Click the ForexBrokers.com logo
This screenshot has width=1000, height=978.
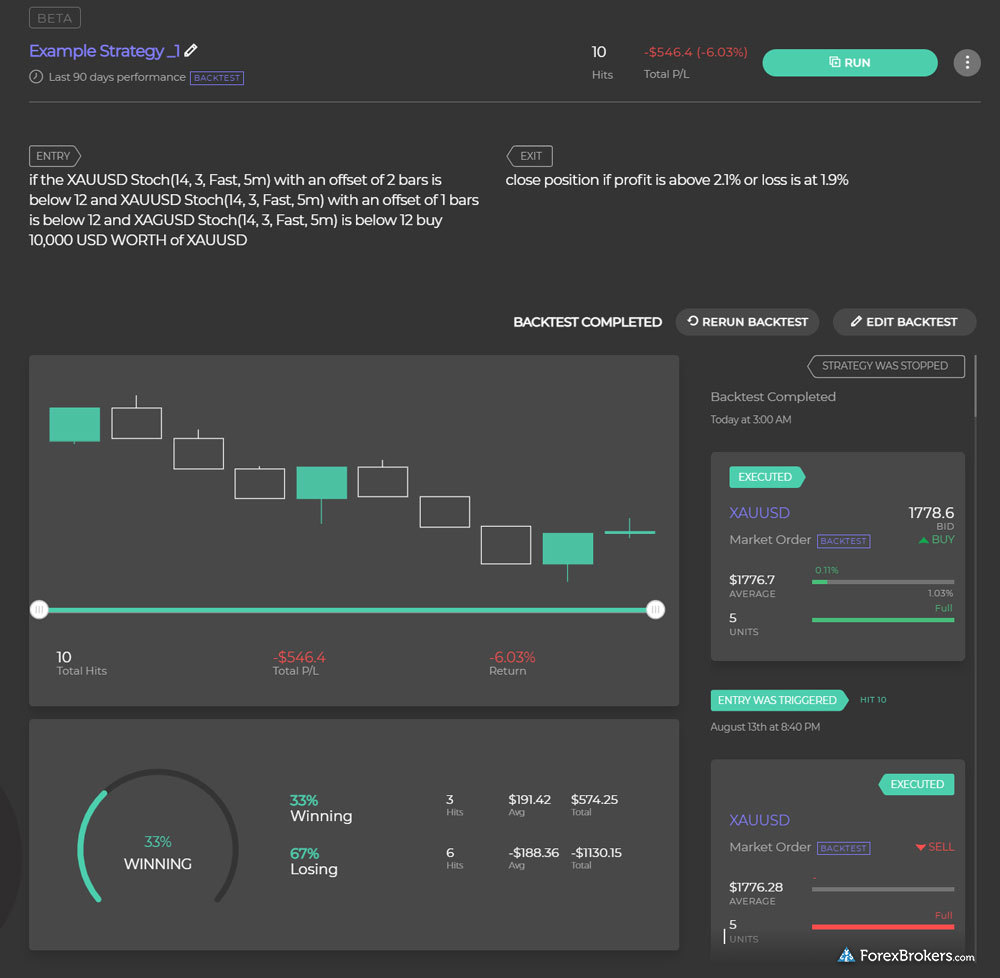coord(906,956)
